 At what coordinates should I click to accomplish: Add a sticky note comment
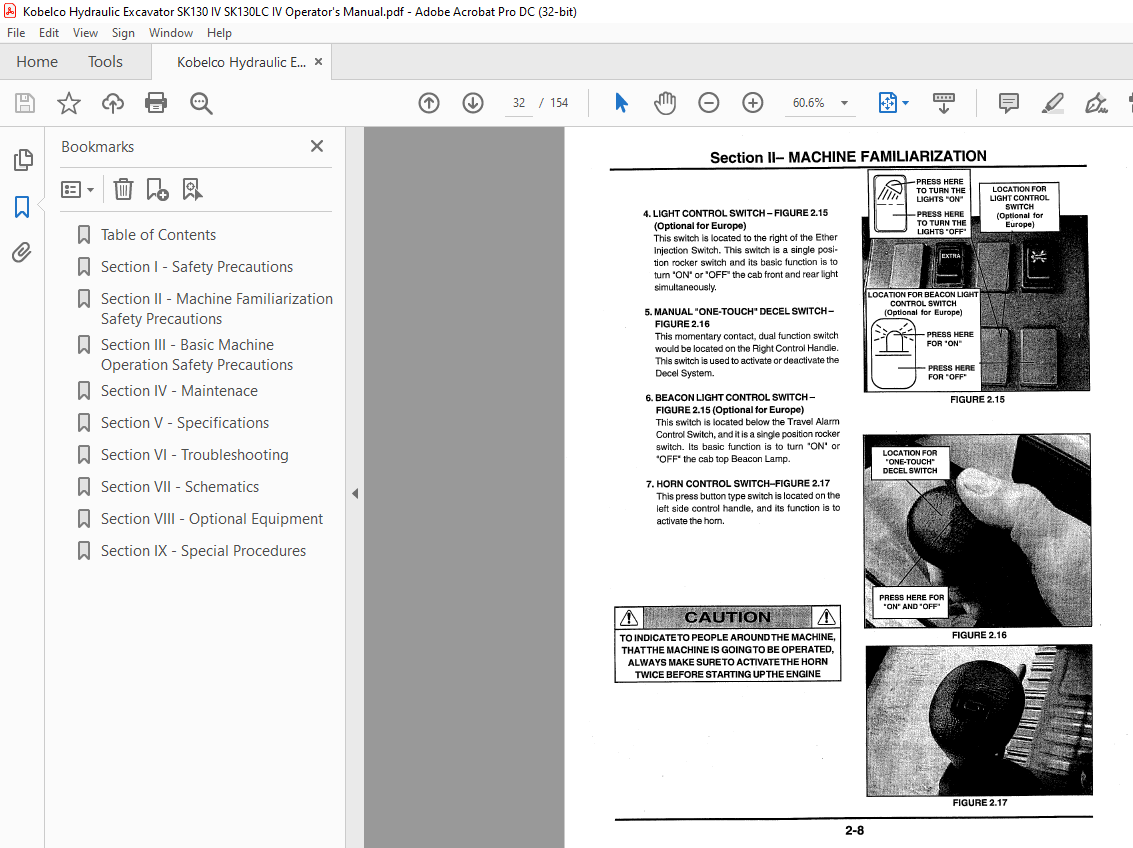pyautogui.click(x=1009, y=103)
